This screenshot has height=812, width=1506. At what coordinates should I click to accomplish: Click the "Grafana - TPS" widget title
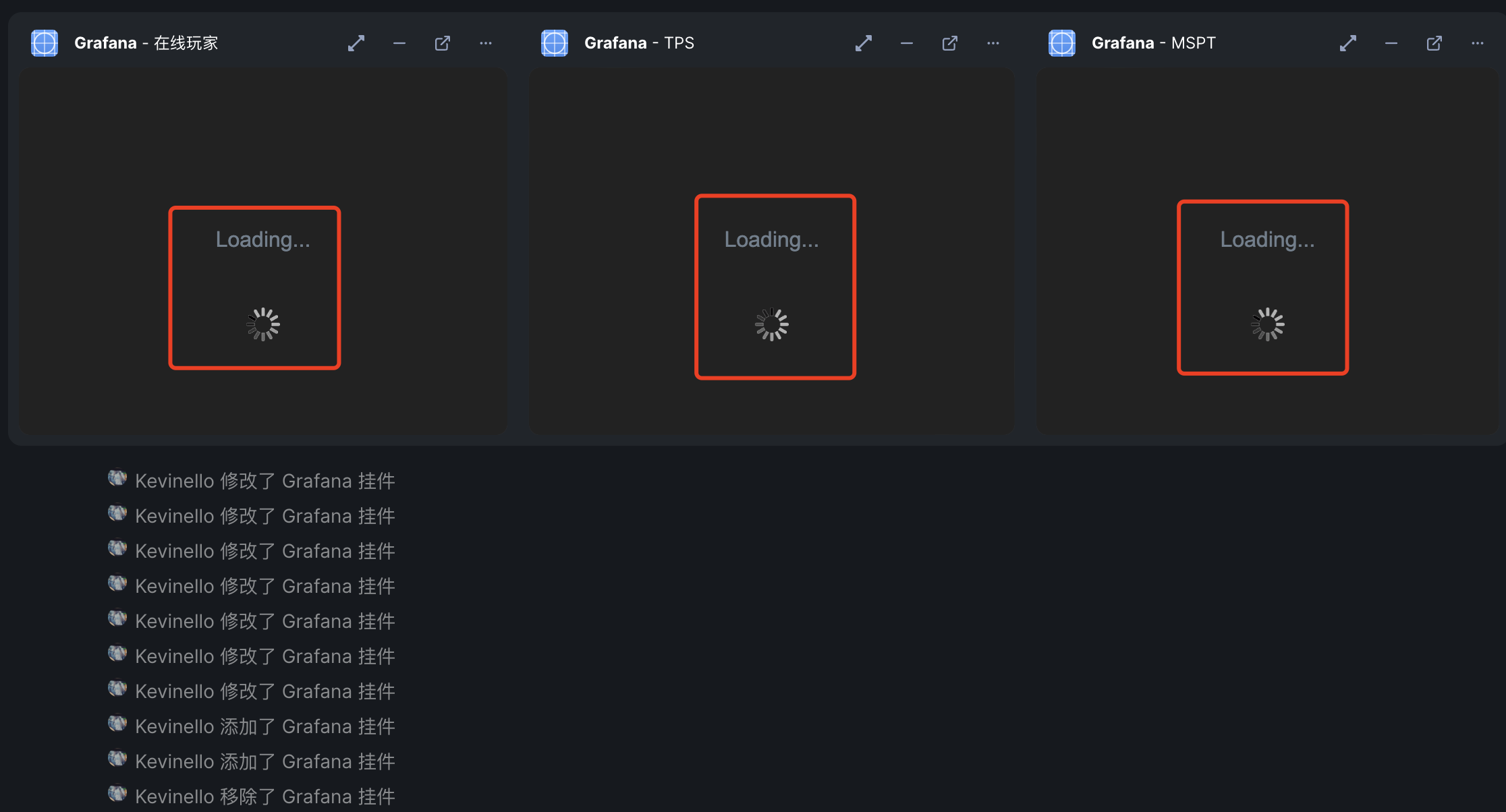639,43
